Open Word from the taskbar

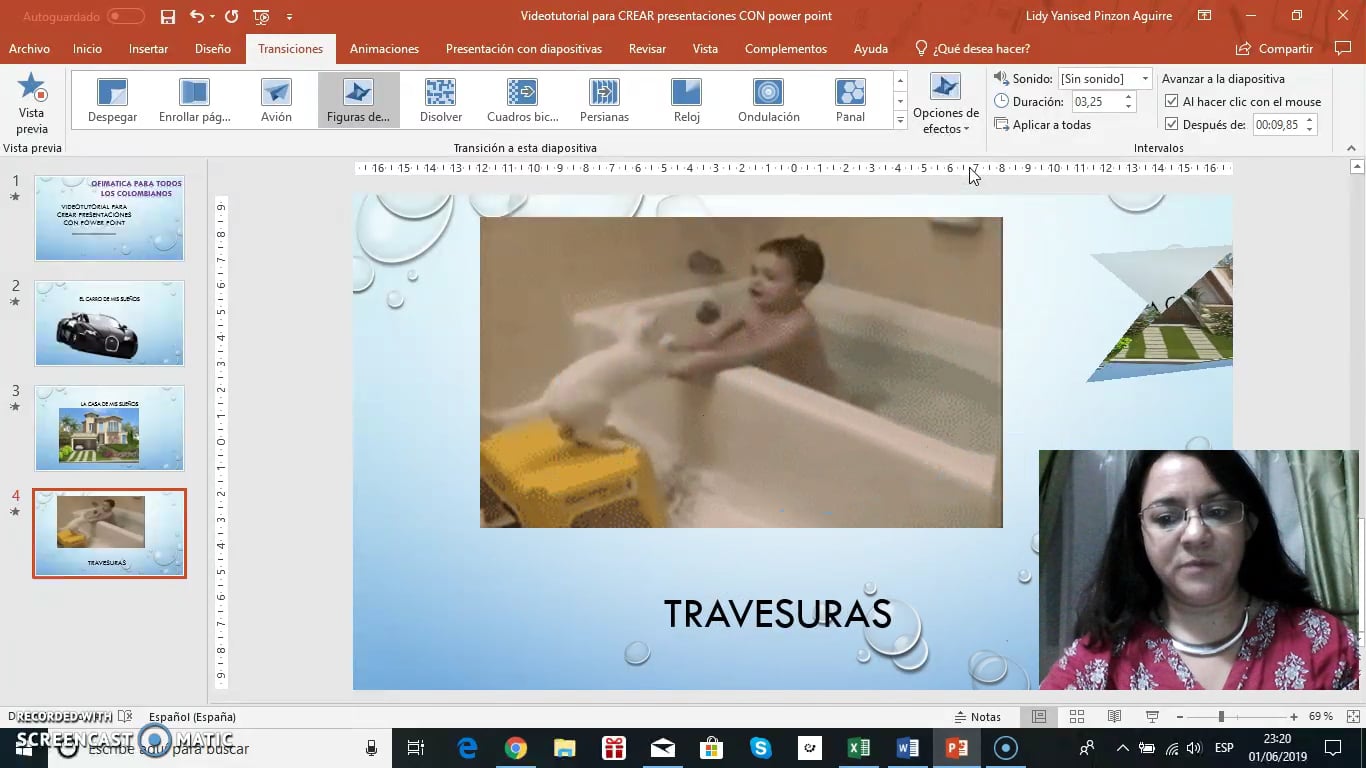point(907,748)
